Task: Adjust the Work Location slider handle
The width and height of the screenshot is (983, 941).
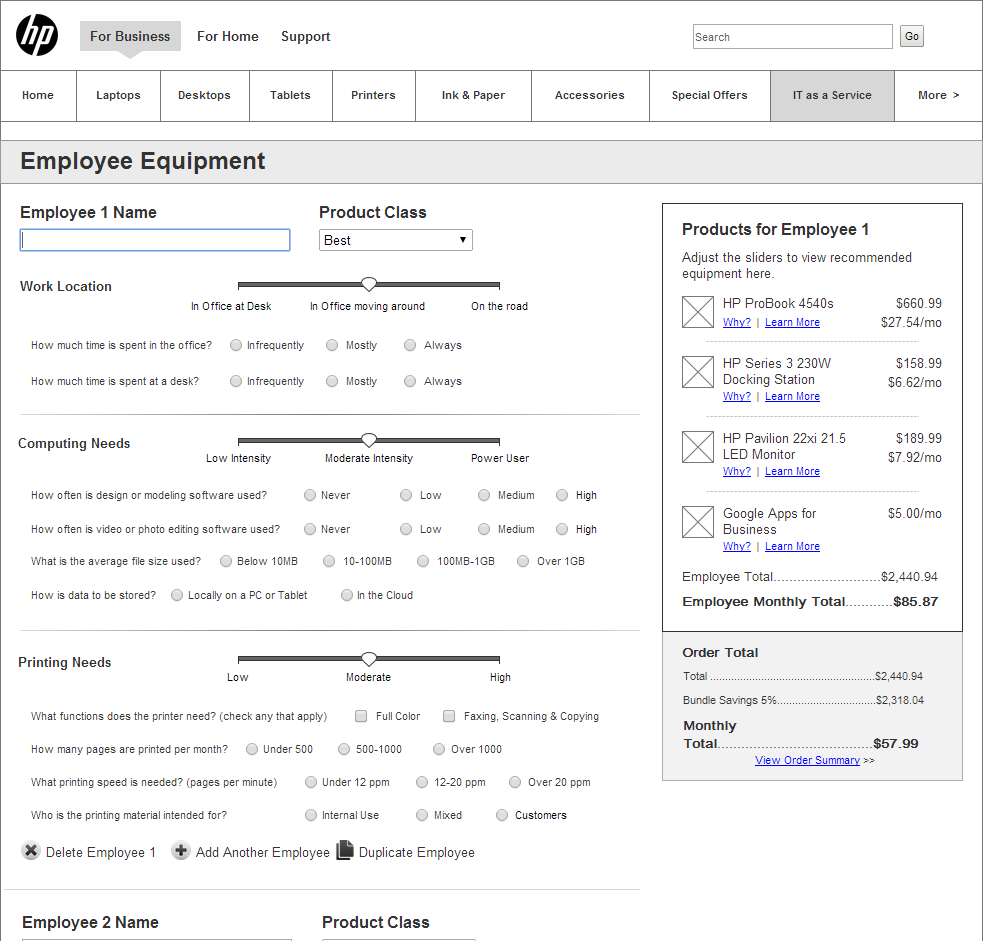Action: tap(369, 284)
